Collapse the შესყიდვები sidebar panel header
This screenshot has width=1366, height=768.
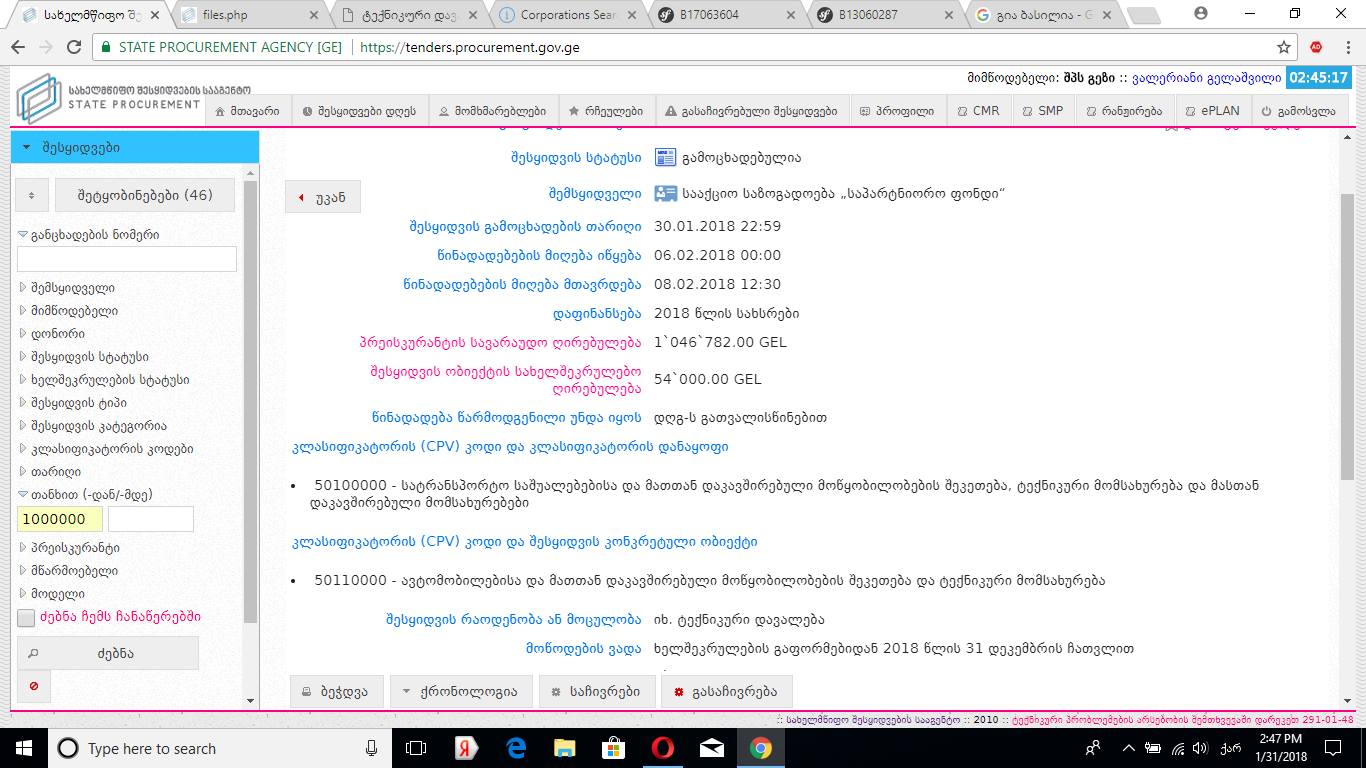(135, 147)
